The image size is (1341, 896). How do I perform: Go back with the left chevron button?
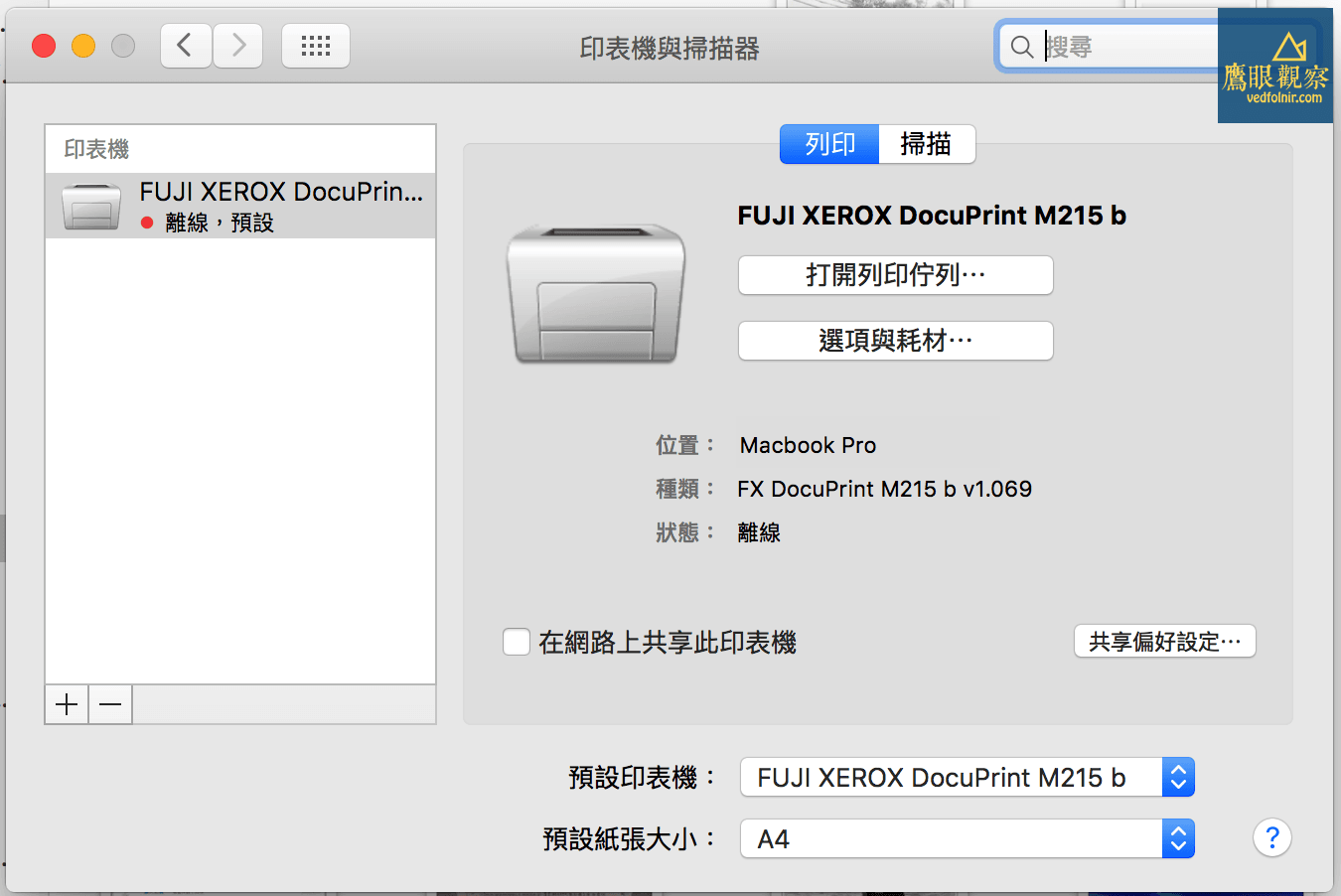click(186, 46)
